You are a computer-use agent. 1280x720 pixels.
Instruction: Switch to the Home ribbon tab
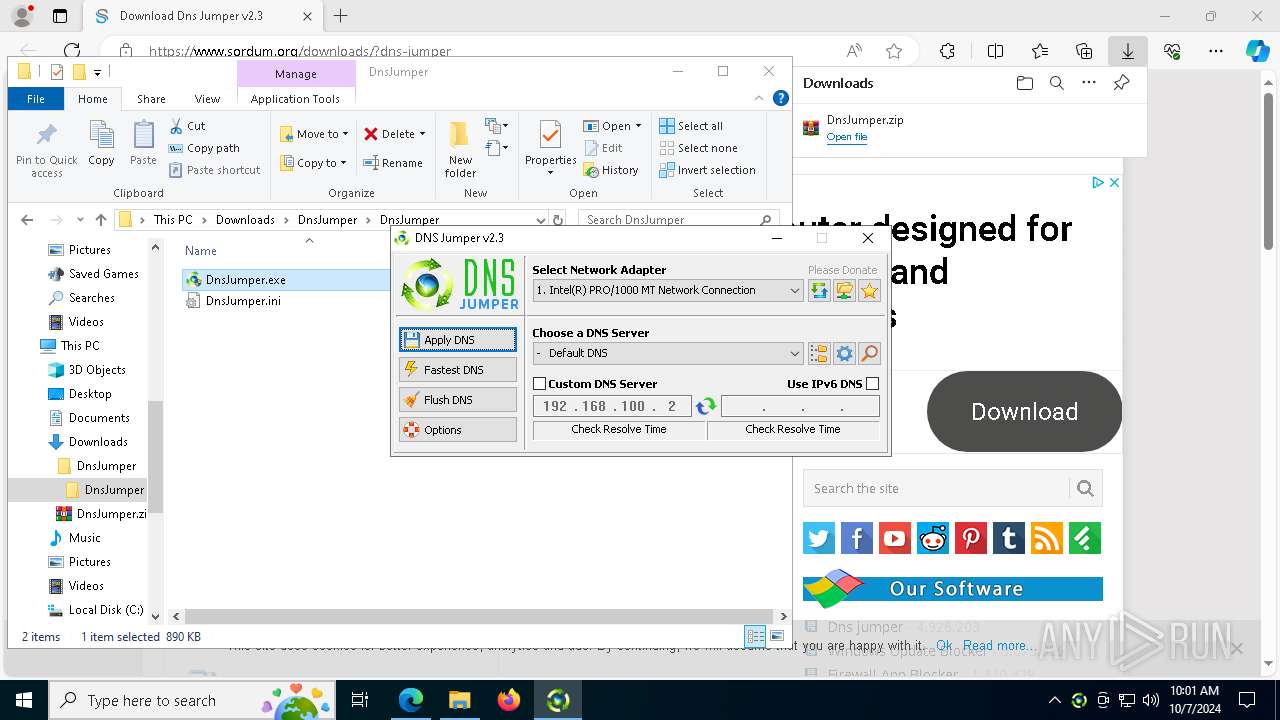93,99
